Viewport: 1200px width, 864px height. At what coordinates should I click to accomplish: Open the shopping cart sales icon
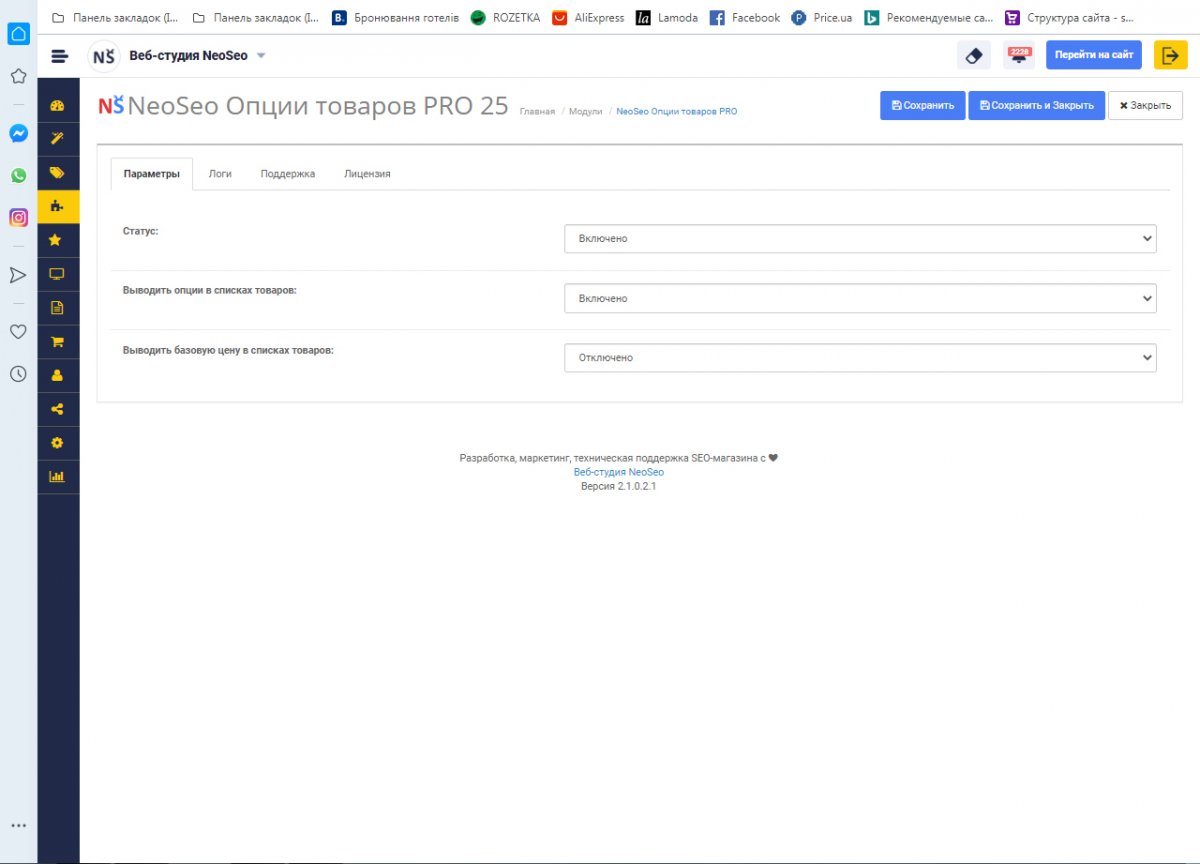(57, 342)
